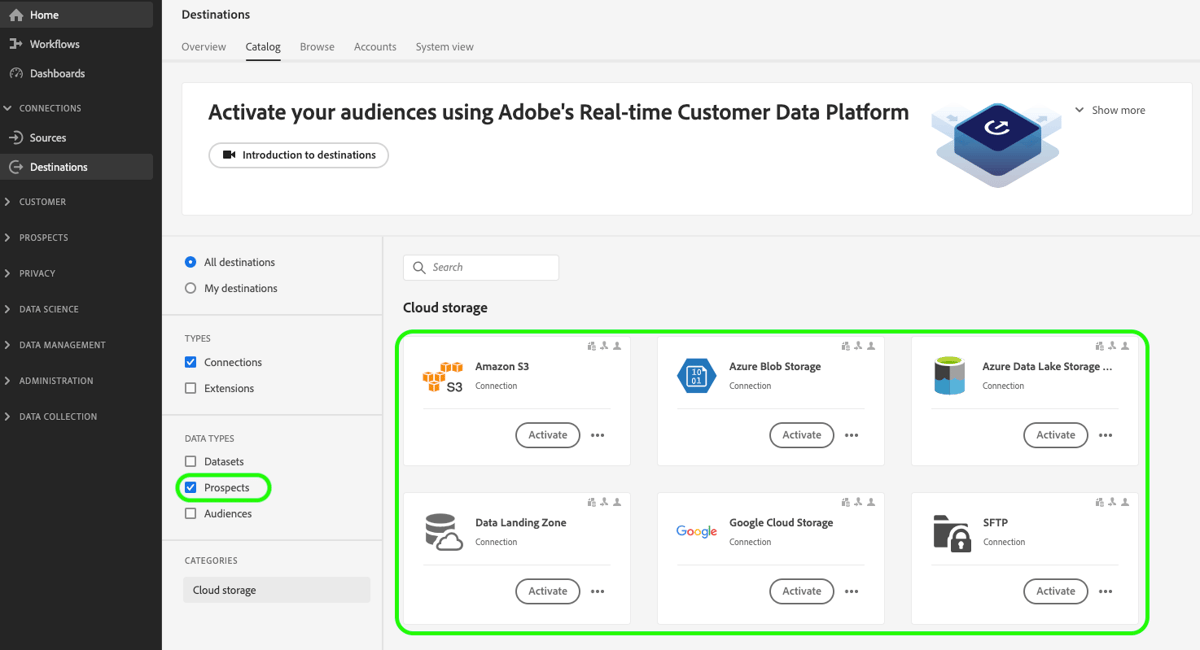Open the Introduction to destinations video
The width and height of the screenshot is (1200, 650).
(x=298, y=155)
